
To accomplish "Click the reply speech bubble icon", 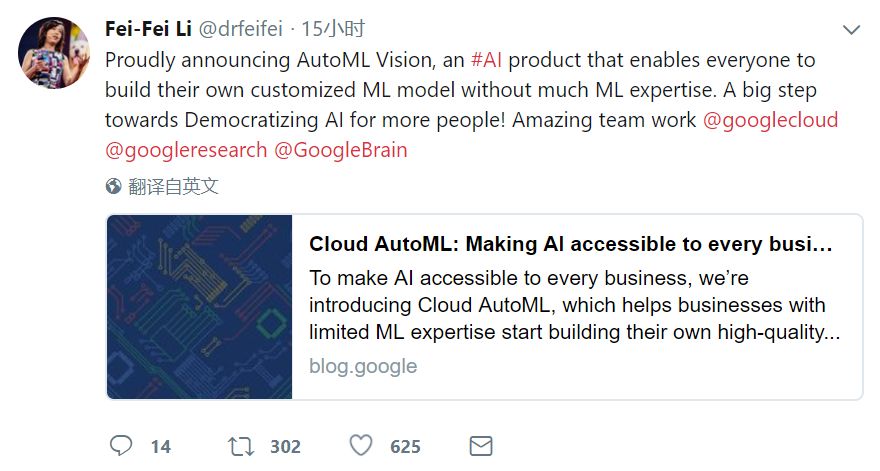I will (x=121, y=445).
